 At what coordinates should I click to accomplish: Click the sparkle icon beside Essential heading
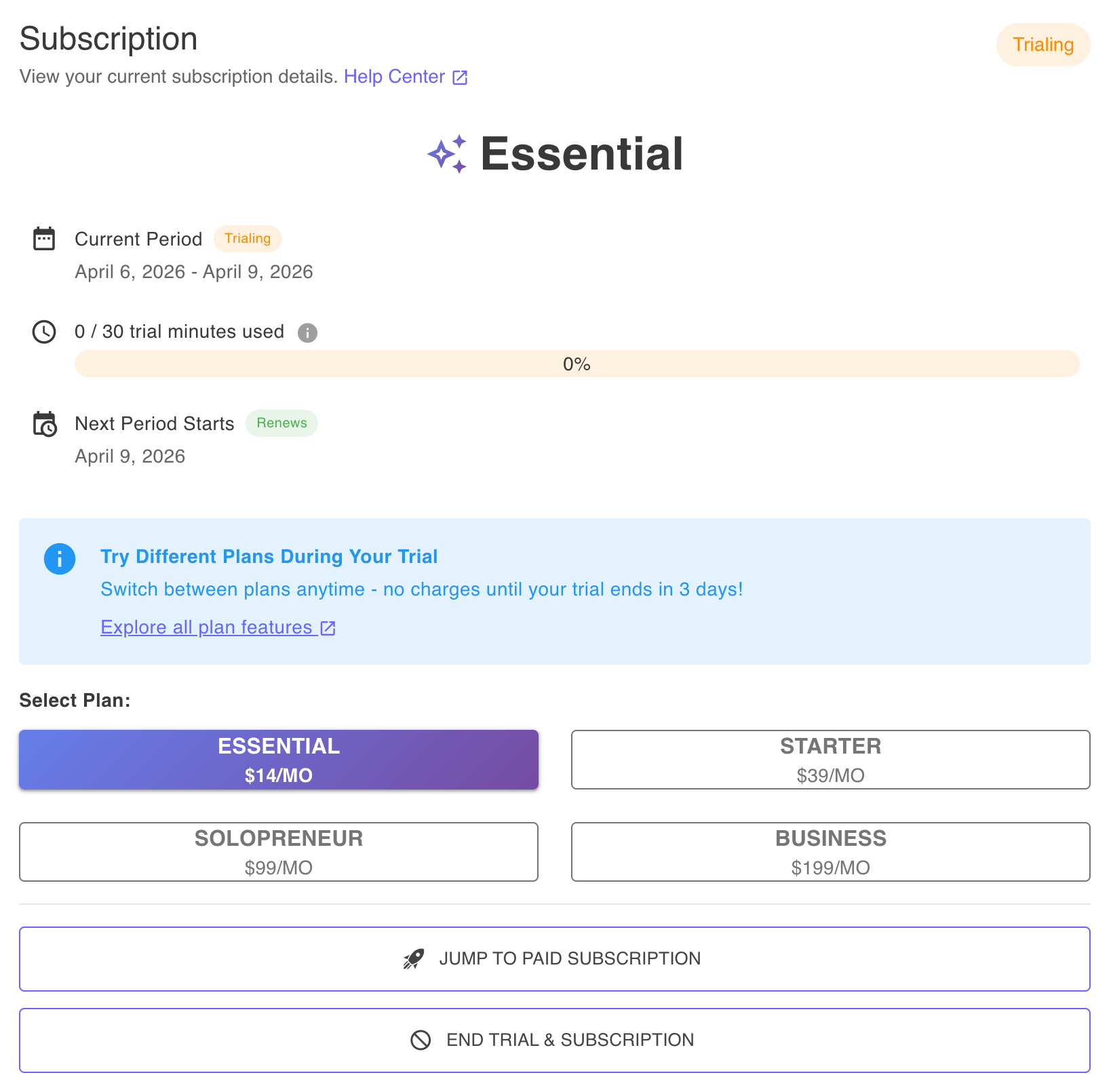[x=447, y=155]
